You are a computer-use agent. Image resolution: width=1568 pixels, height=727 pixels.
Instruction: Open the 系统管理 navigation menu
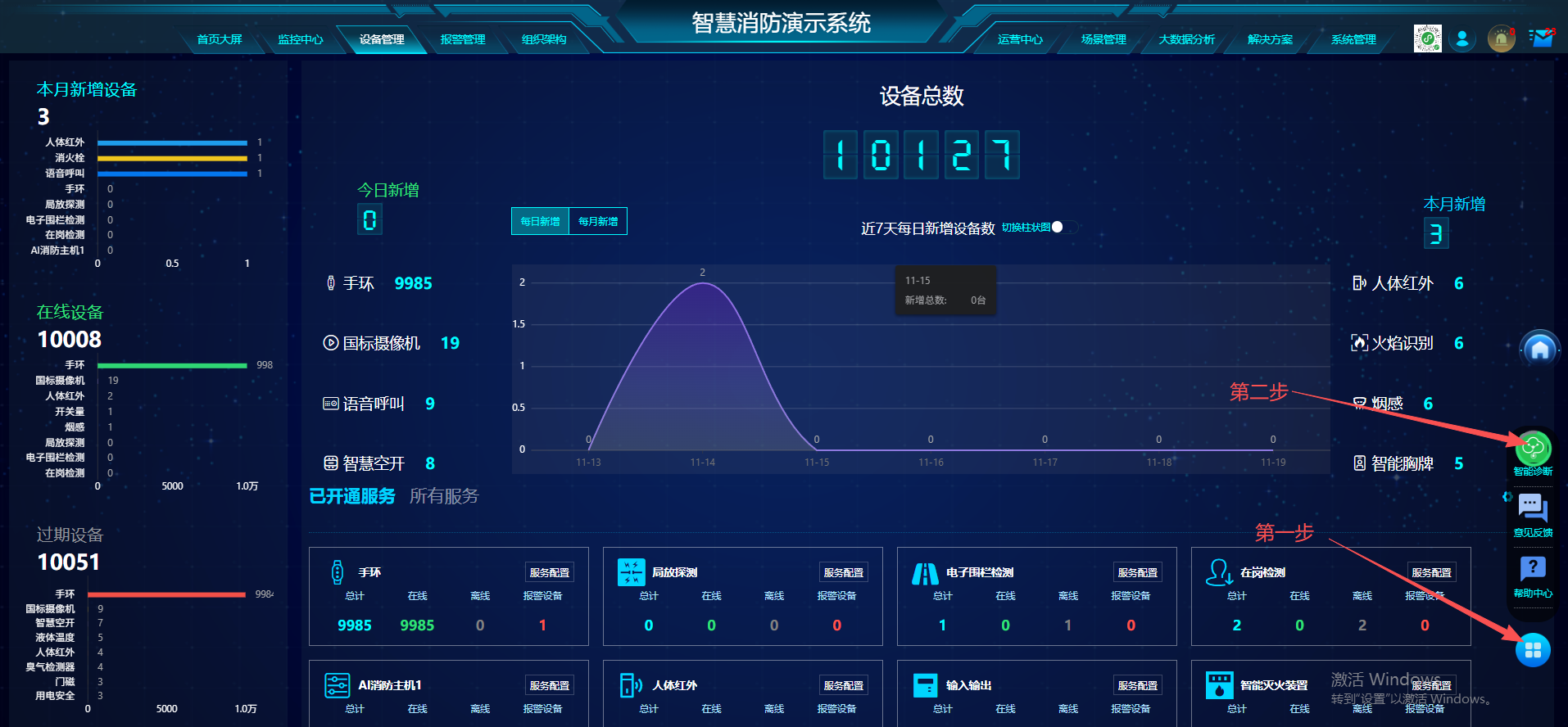pyautogui.click(x=1353, y=39)
